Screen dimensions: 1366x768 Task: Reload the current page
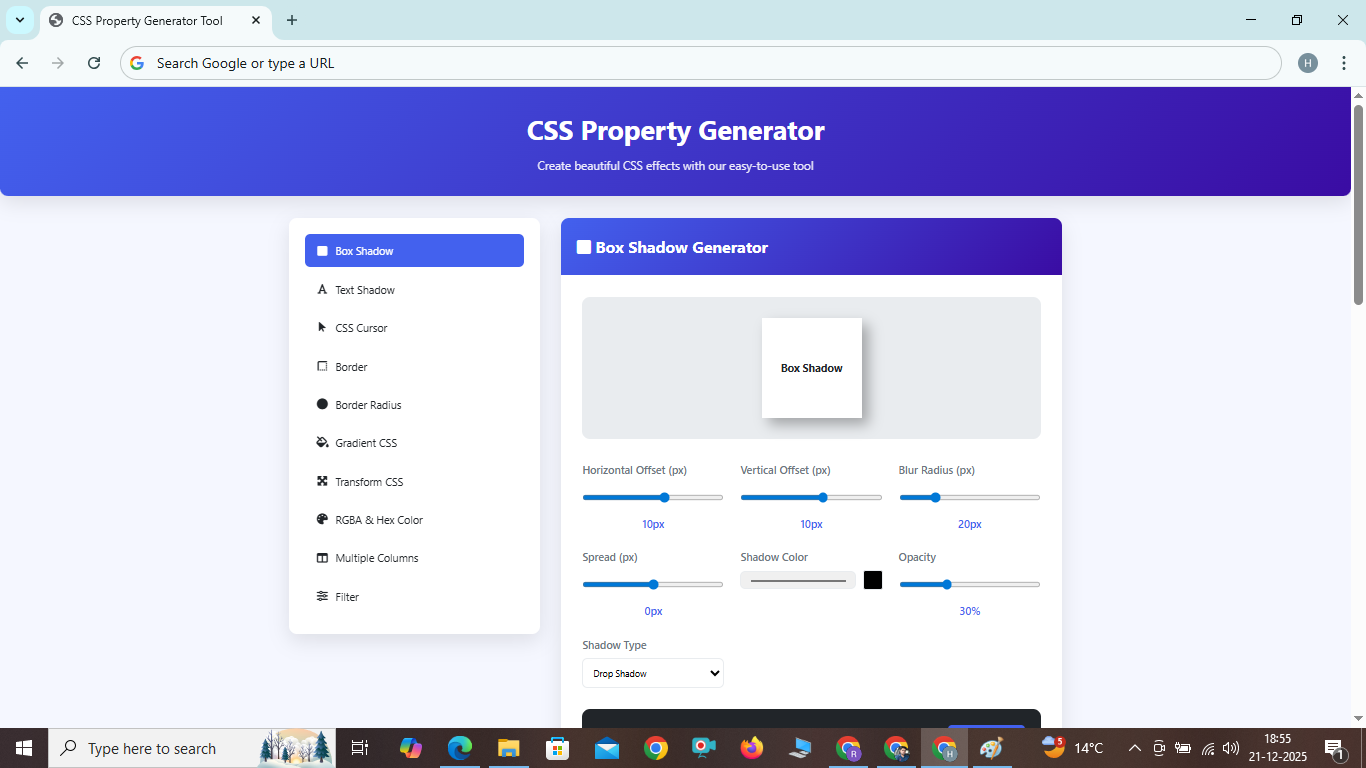[93, 62]
